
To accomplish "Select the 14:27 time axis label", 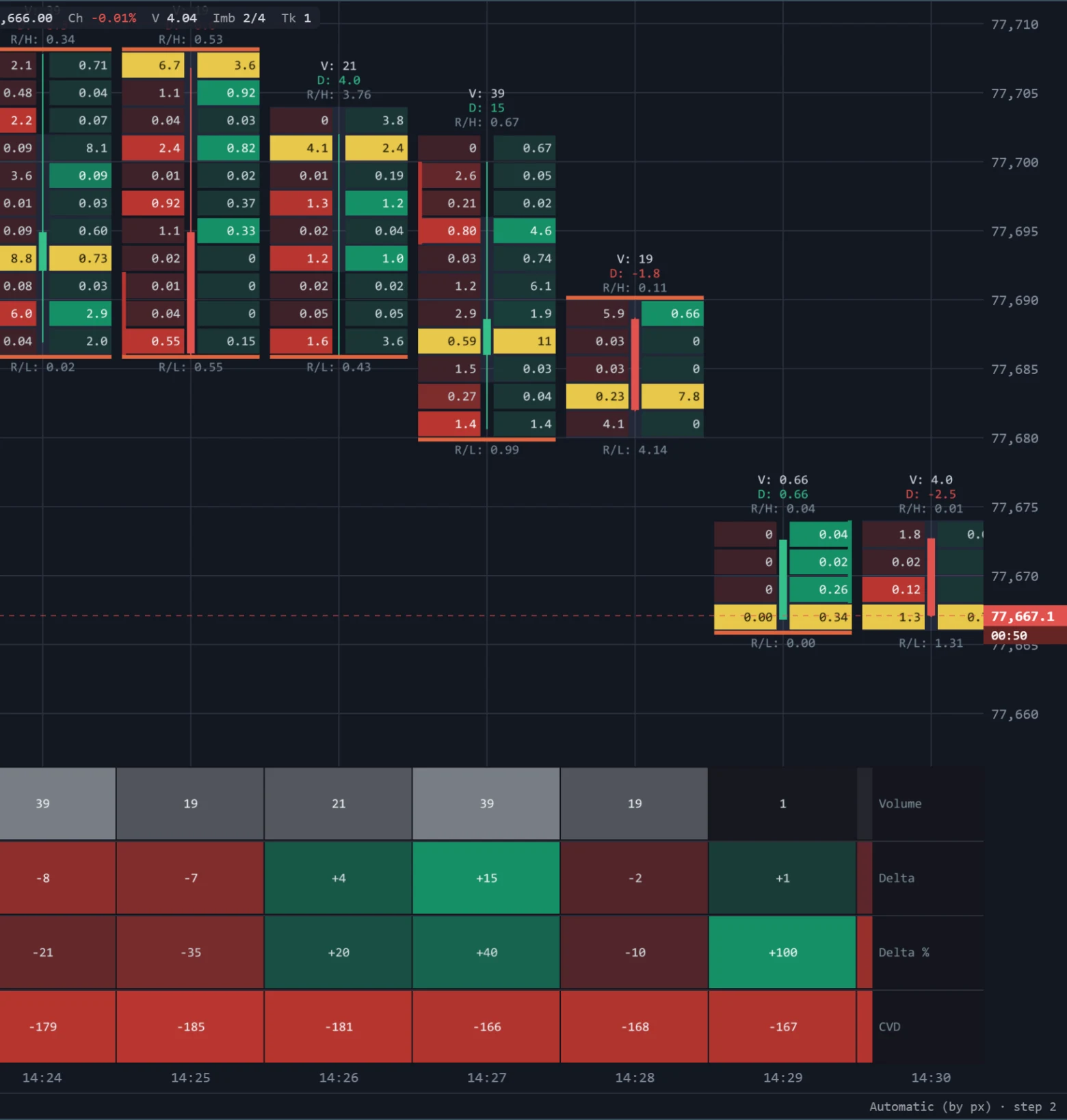I will pyautogui.click(x=486, y=1078).
